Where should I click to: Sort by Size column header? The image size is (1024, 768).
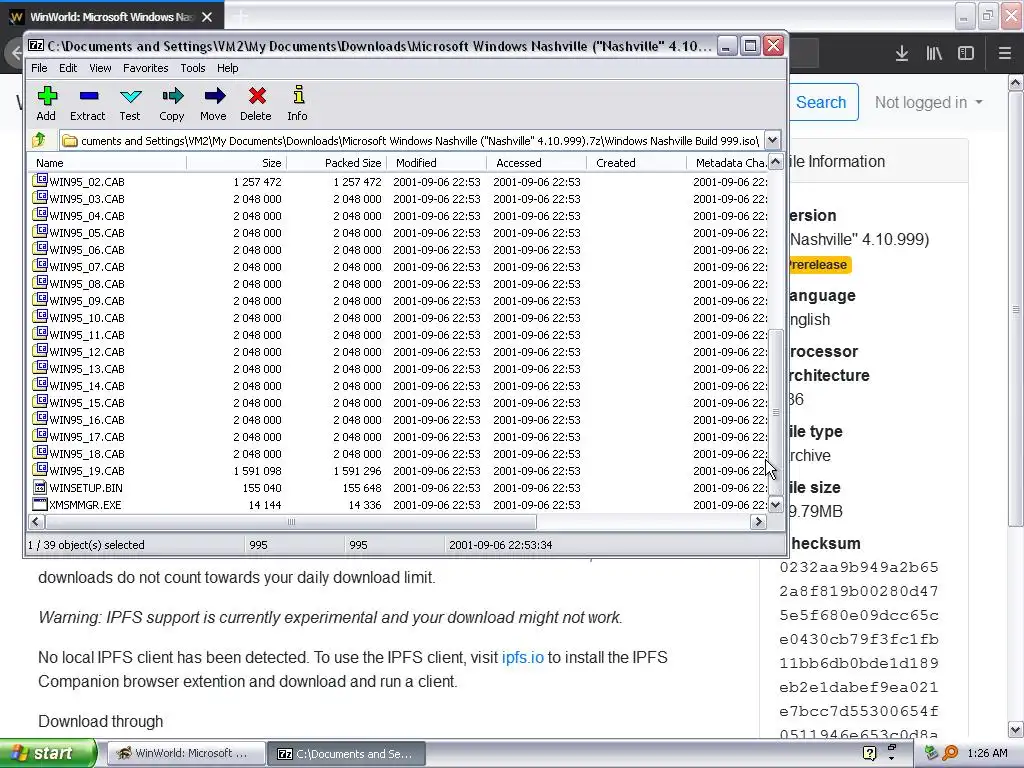tap(236, 163)
